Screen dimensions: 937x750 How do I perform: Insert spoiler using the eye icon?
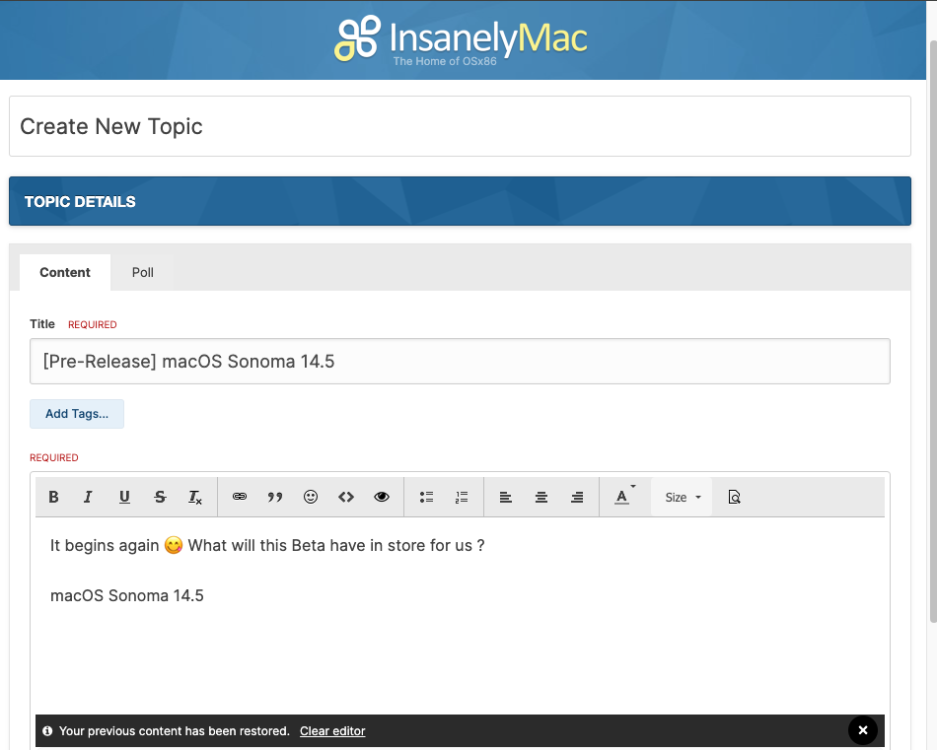pyautogui.click(x=382, y=497)
